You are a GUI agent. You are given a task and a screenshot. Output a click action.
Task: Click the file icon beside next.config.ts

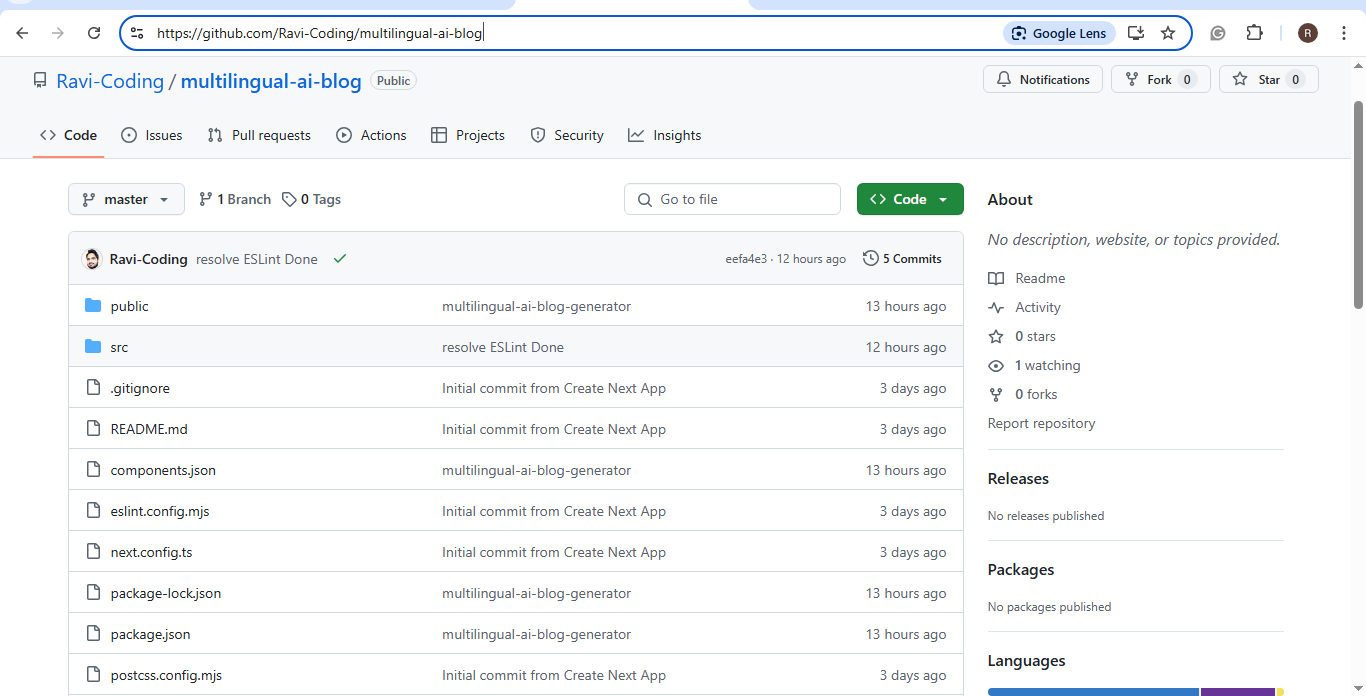pyautogui.click(x=93, y=552)
